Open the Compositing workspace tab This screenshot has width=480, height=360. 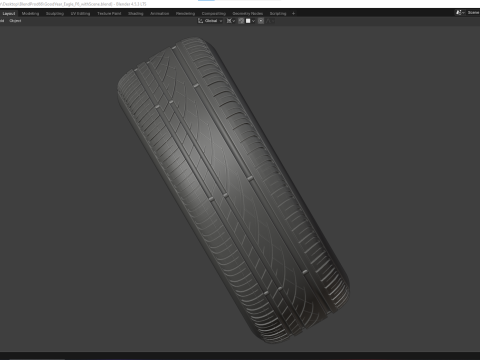[x=214, y=14]
